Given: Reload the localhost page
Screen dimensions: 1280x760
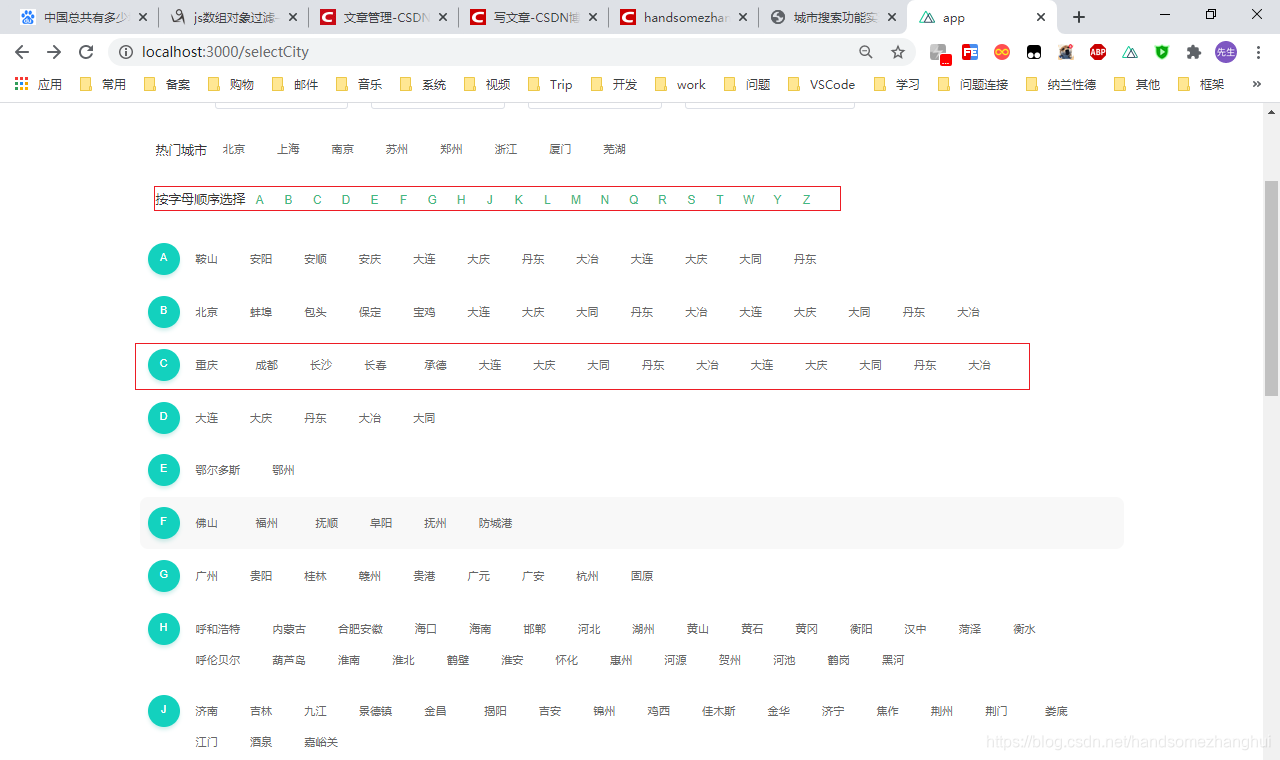Looking at the screenshot, I should 87,52.
